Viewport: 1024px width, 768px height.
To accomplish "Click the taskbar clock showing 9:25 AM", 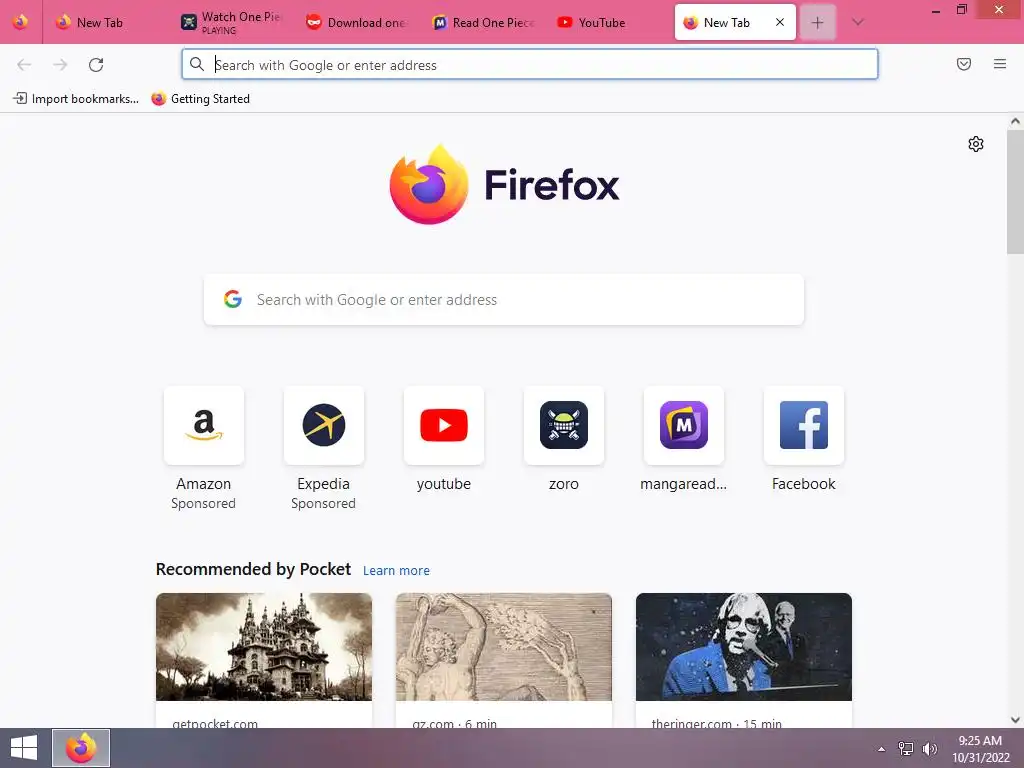I will [980, 748].
